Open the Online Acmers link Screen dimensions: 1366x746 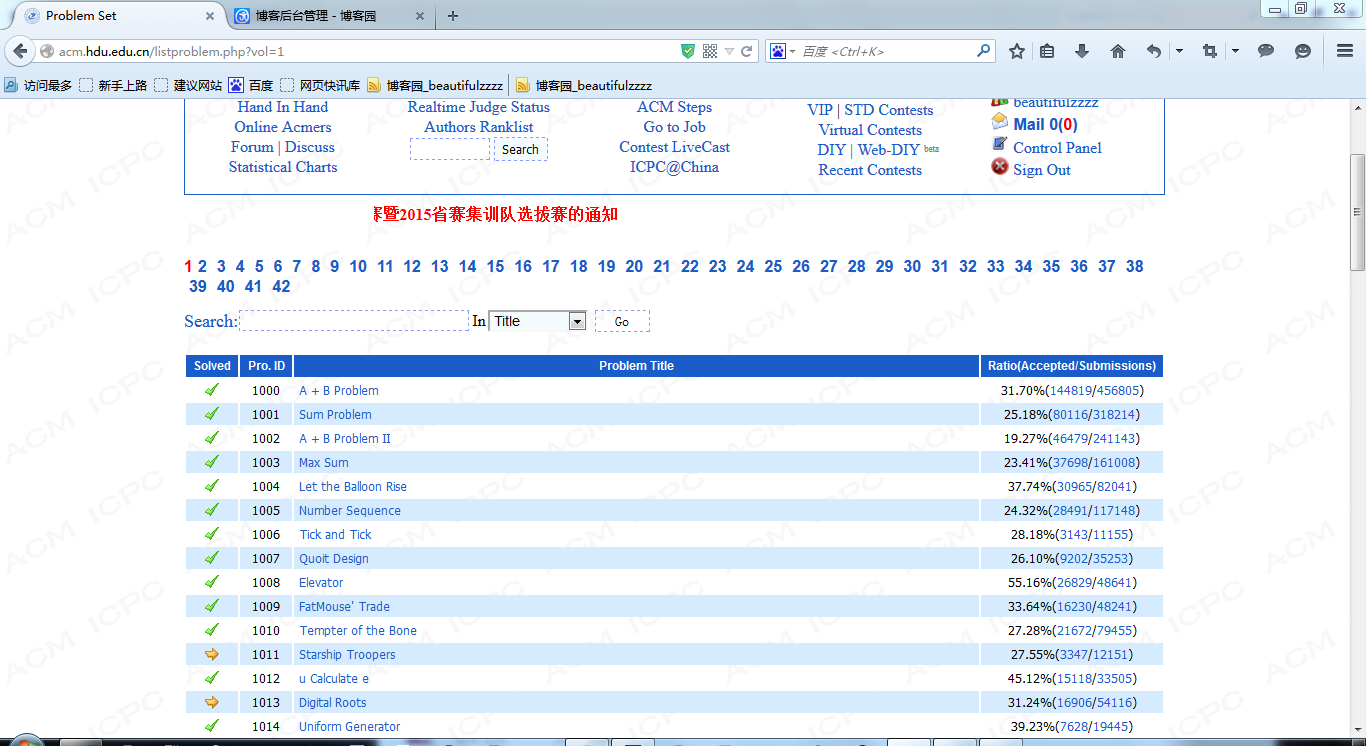click(283, 127)
